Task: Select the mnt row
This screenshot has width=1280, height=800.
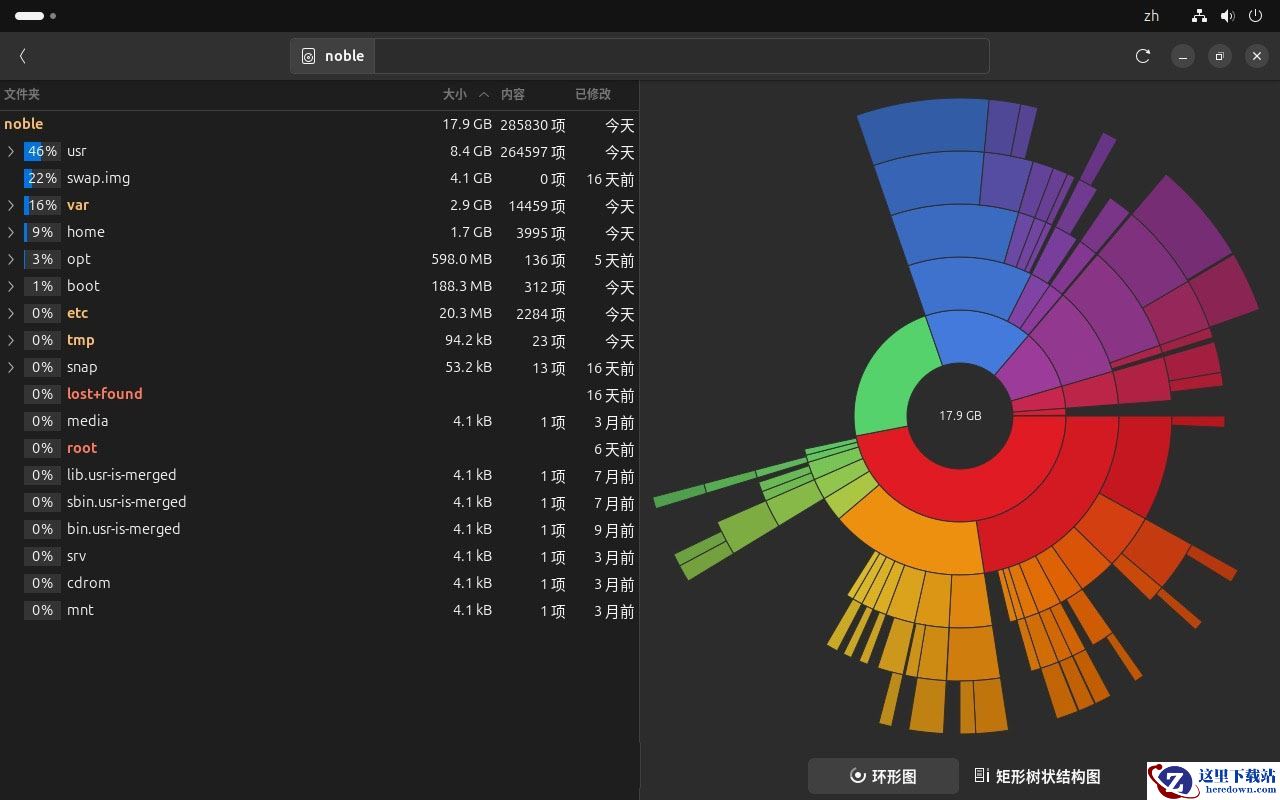Action: pos(319,610)
